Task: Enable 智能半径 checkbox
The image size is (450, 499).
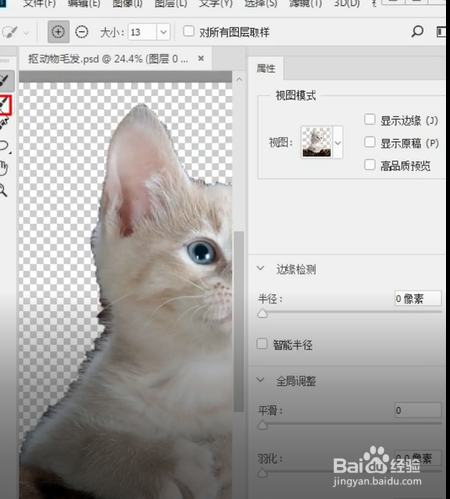Action: (262, 344)
